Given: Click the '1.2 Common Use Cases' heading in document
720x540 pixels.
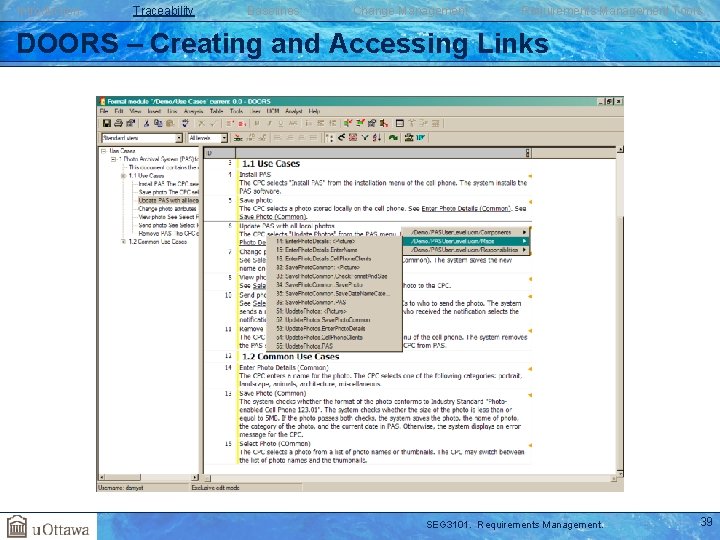Looking at the screenshot, I should (291, 357).
